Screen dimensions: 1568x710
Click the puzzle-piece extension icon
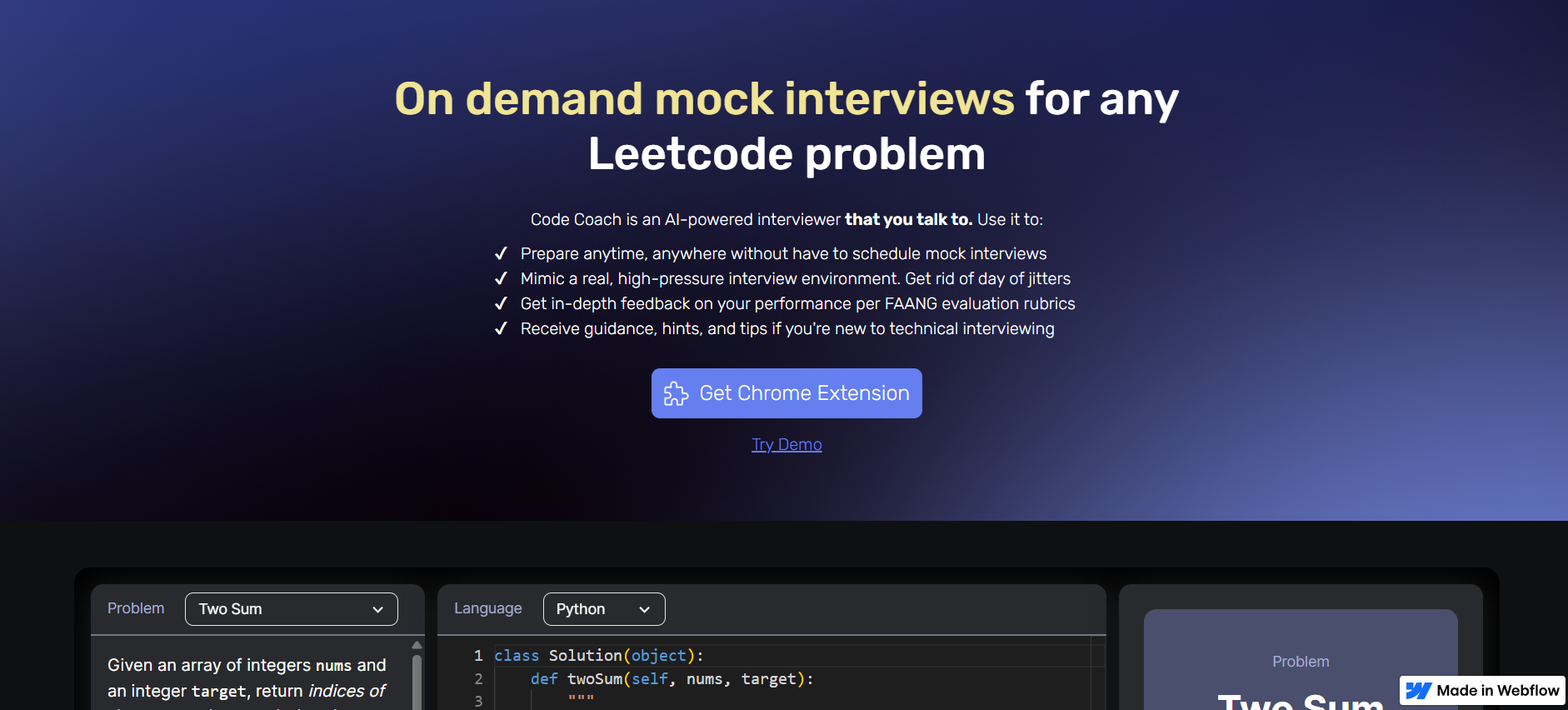pyautogui.click(x=676, y=393)
